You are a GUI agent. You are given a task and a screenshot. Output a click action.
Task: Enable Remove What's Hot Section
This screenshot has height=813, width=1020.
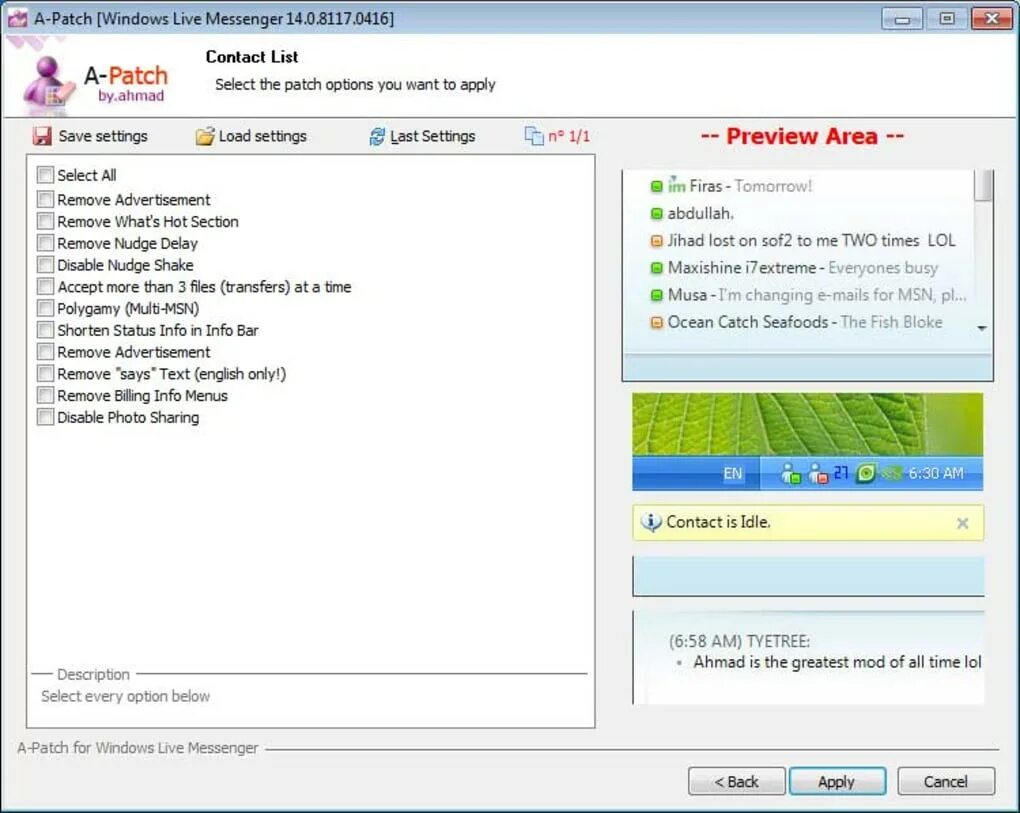[x=45, y=221]
